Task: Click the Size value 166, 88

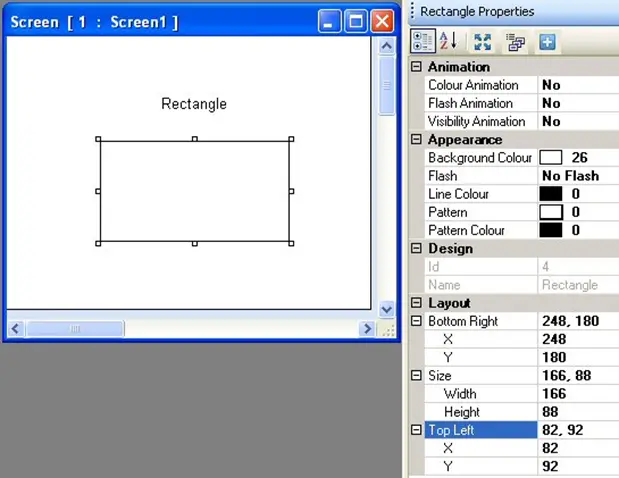Action: (566, 375)
